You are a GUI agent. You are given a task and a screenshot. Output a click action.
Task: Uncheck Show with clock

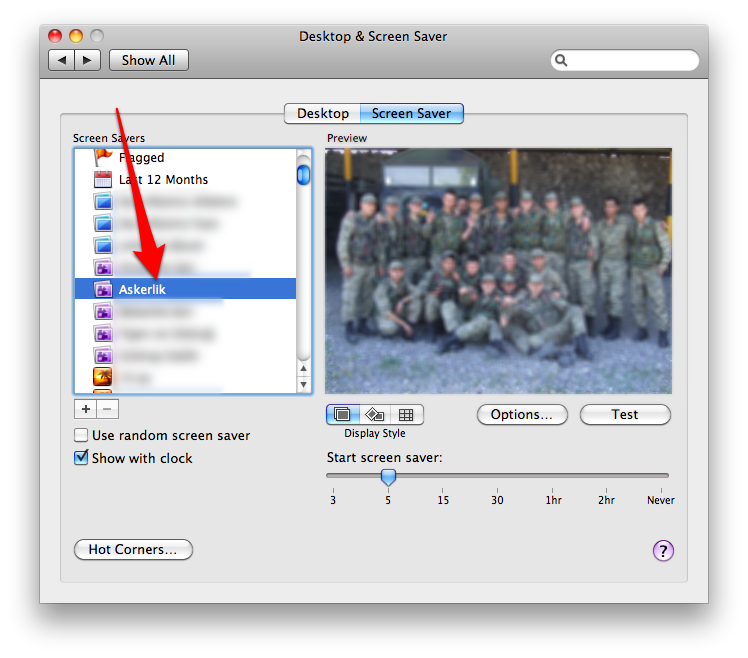pos(81,458)
